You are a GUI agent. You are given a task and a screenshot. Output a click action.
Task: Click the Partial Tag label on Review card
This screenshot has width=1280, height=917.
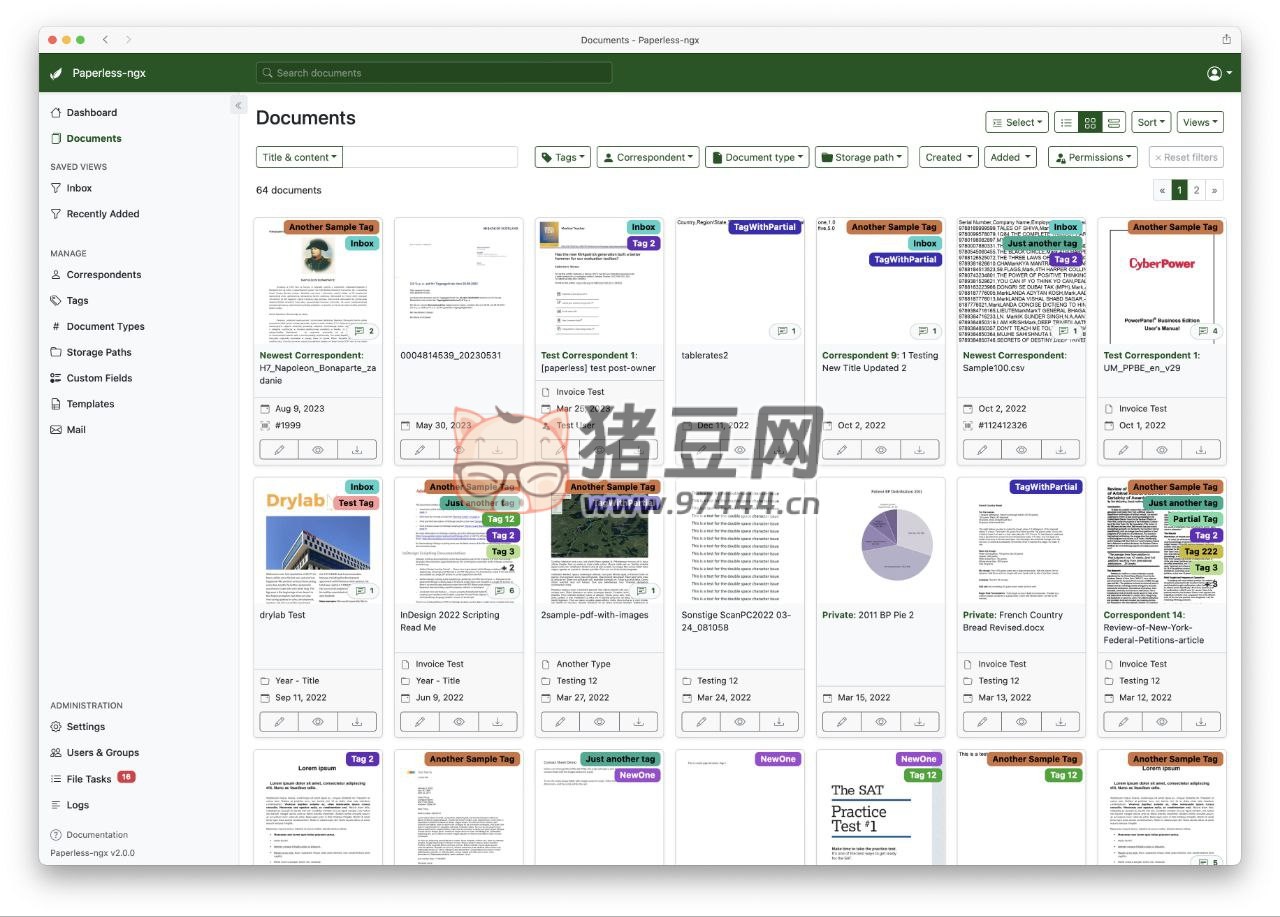[1195, 519]
